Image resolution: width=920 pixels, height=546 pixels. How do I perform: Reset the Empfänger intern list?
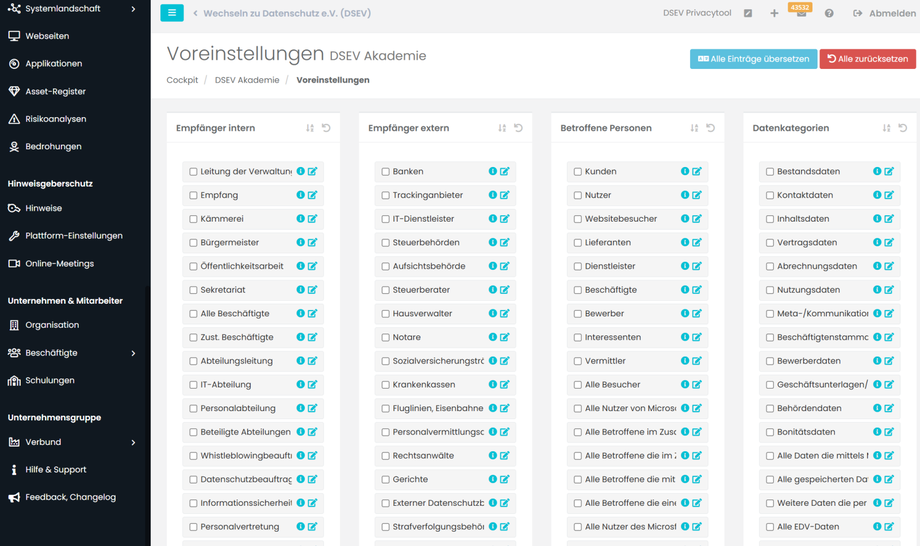point(326,128)
